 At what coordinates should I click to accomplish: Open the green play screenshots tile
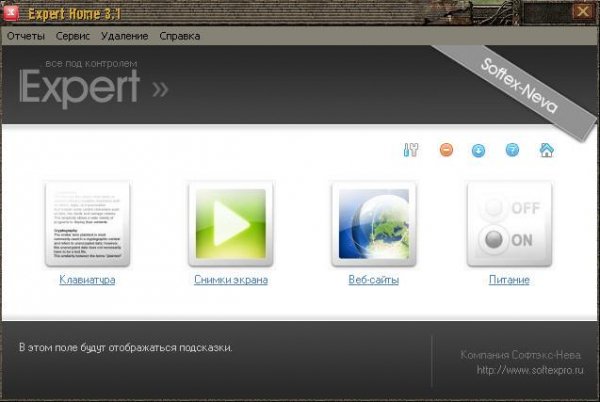(x=231, y=224)
